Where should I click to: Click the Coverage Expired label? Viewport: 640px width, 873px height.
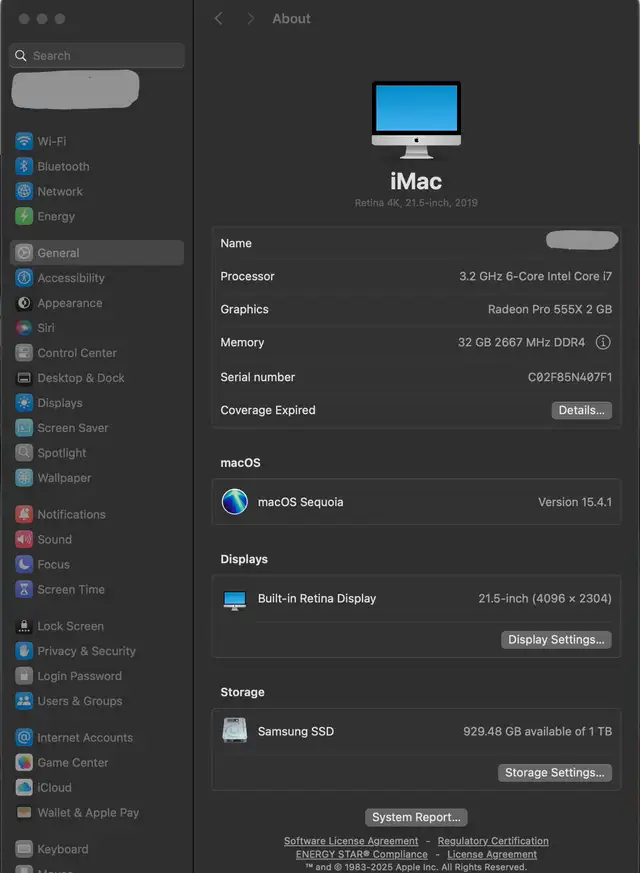[x=268, y=410]
